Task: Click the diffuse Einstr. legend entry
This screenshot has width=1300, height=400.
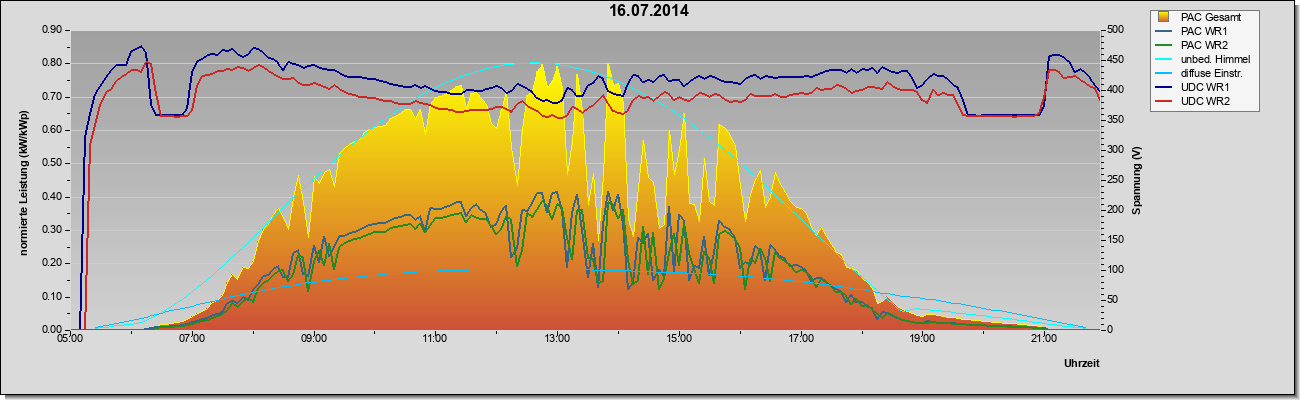Action: coord(1200,73)
